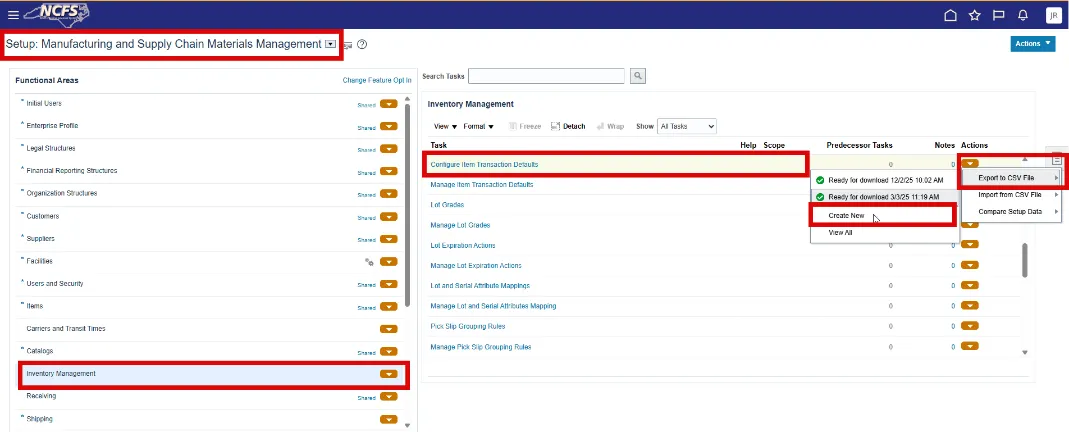The width and height of the screenshot is (1069, 432).
Task: Open Lot and Serial Attribute Mappings task
Action: click(x=480, y=286)
